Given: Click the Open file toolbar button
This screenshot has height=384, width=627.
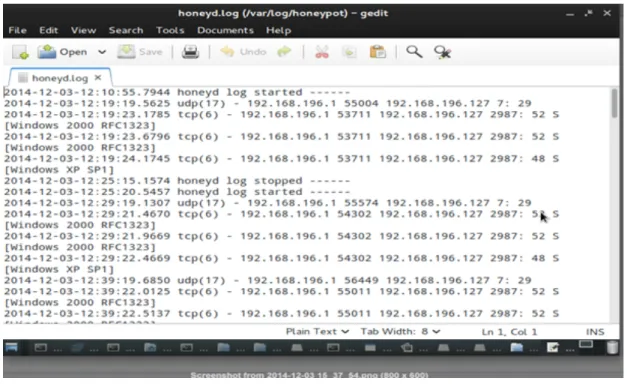Looking at the screenshot, I should point(62,52).
